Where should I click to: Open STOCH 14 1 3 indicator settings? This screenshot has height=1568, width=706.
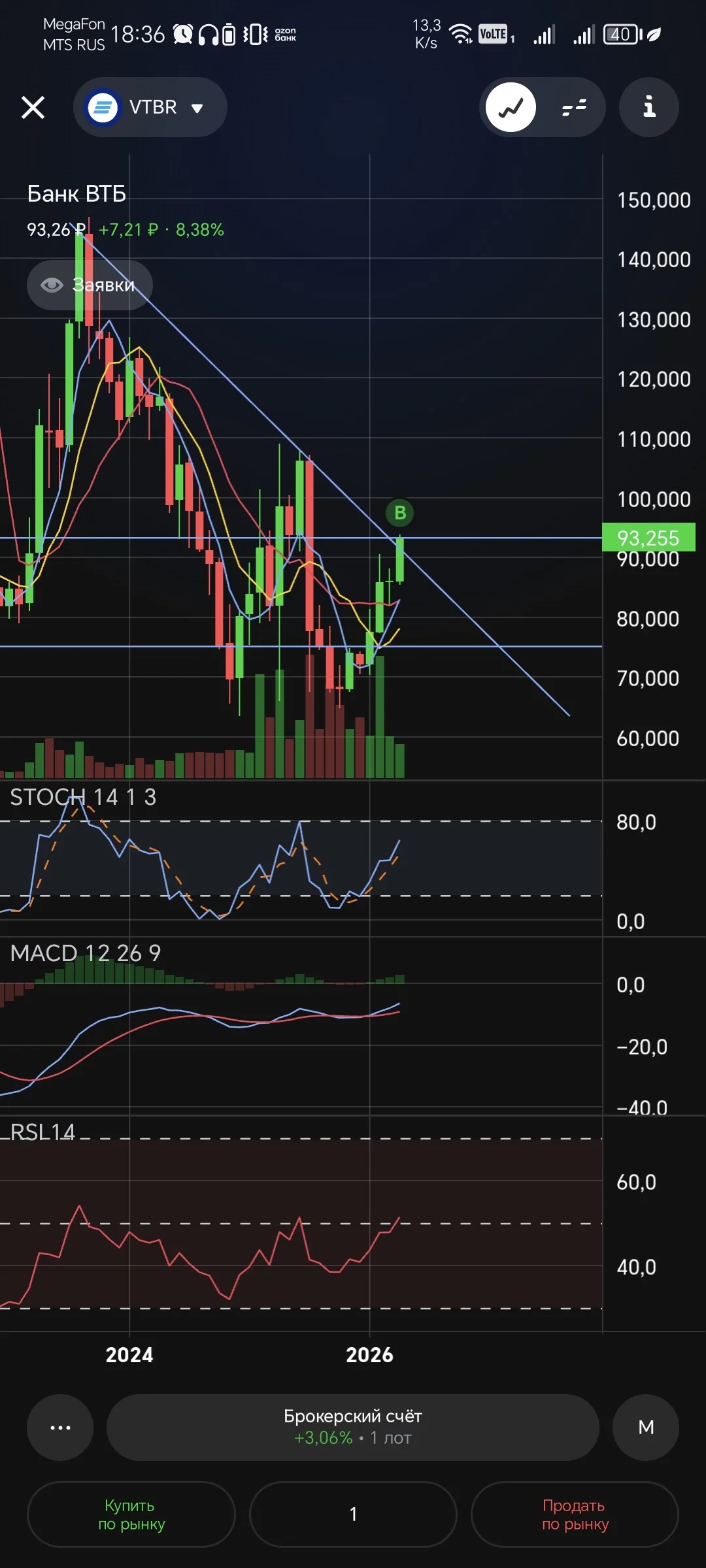[83, 797]
